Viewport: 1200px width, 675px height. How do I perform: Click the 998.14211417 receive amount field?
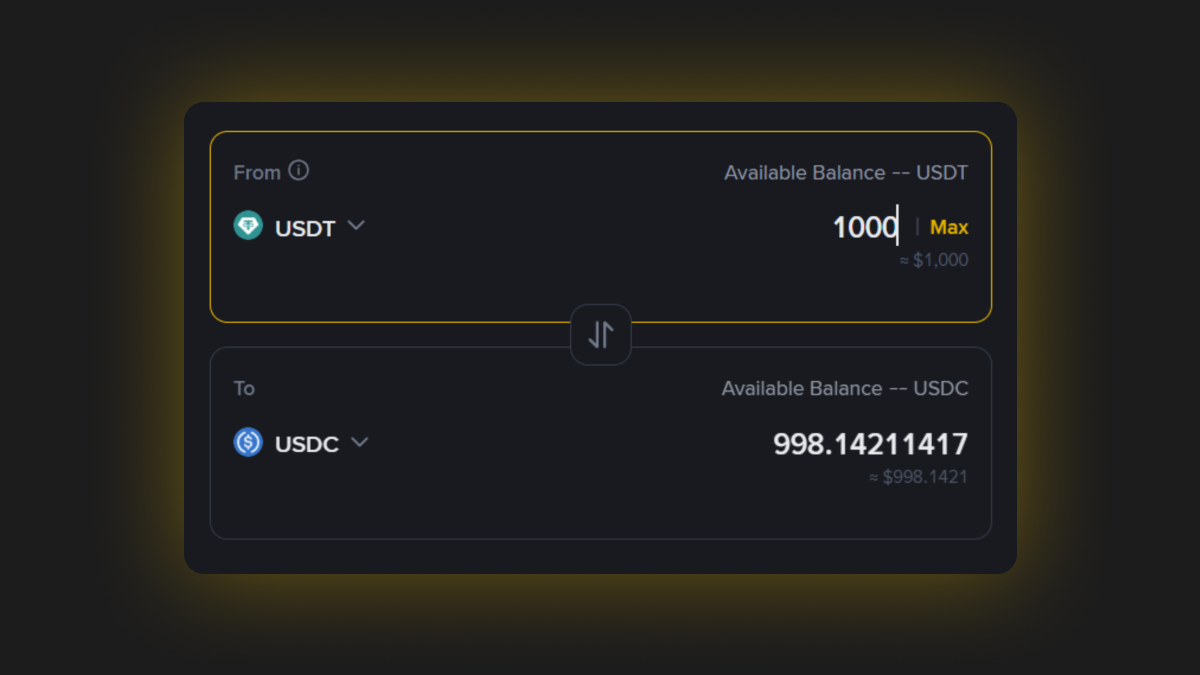coord(870,444)
